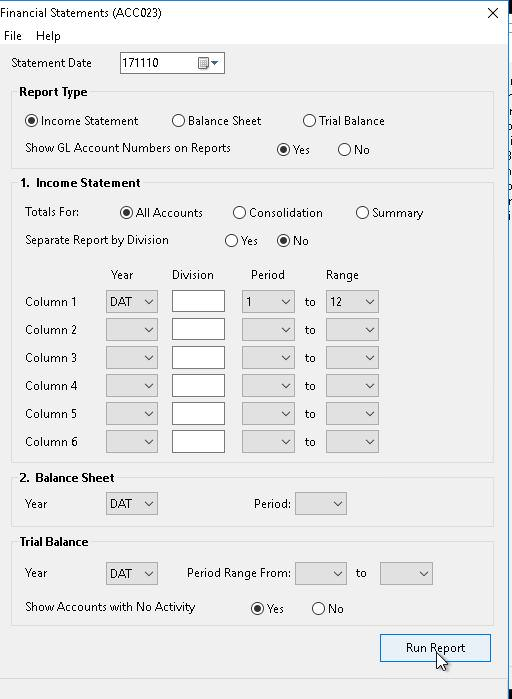Expand the Trial Balance Period Range From dropdown
Viewport: 512px width, 699px height.
(321, 573)
